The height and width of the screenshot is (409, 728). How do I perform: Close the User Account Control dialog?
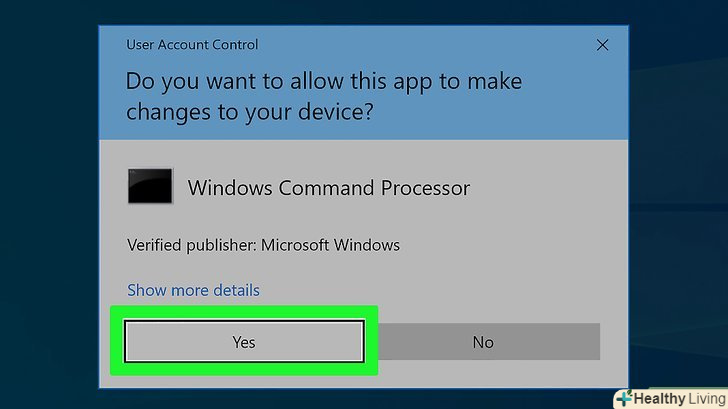[x=602, y=45]
